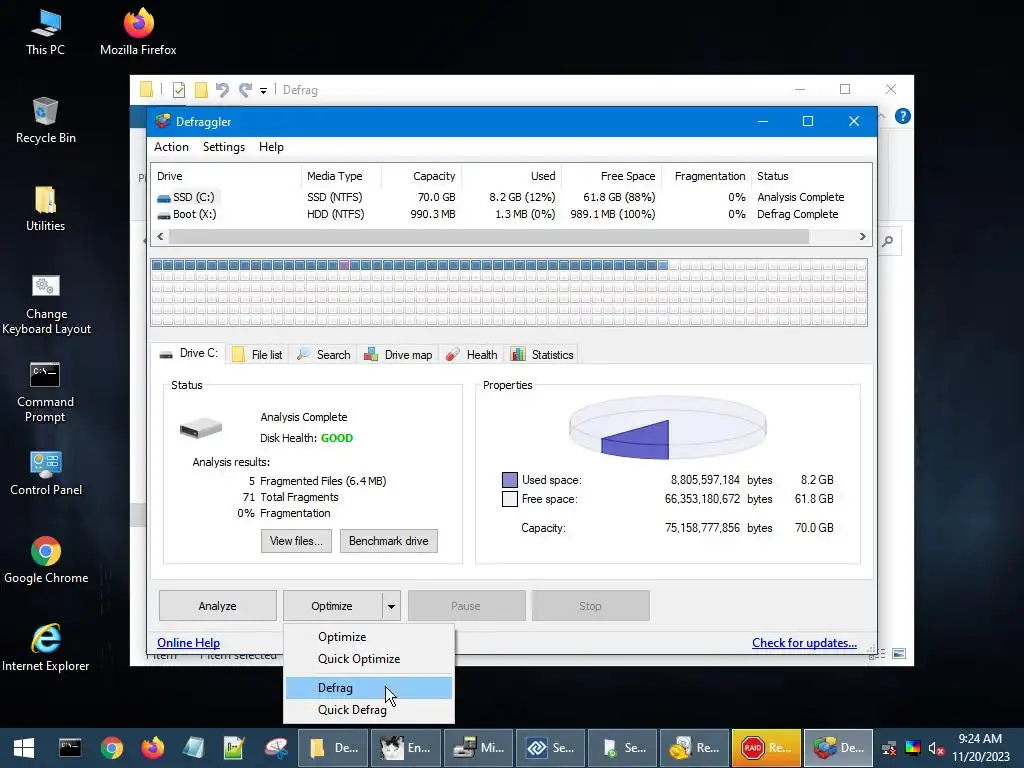The image size is (1024, 768).
Task: Expand the Explorer quick access toolbar dropdown
Action: (263, 90)
